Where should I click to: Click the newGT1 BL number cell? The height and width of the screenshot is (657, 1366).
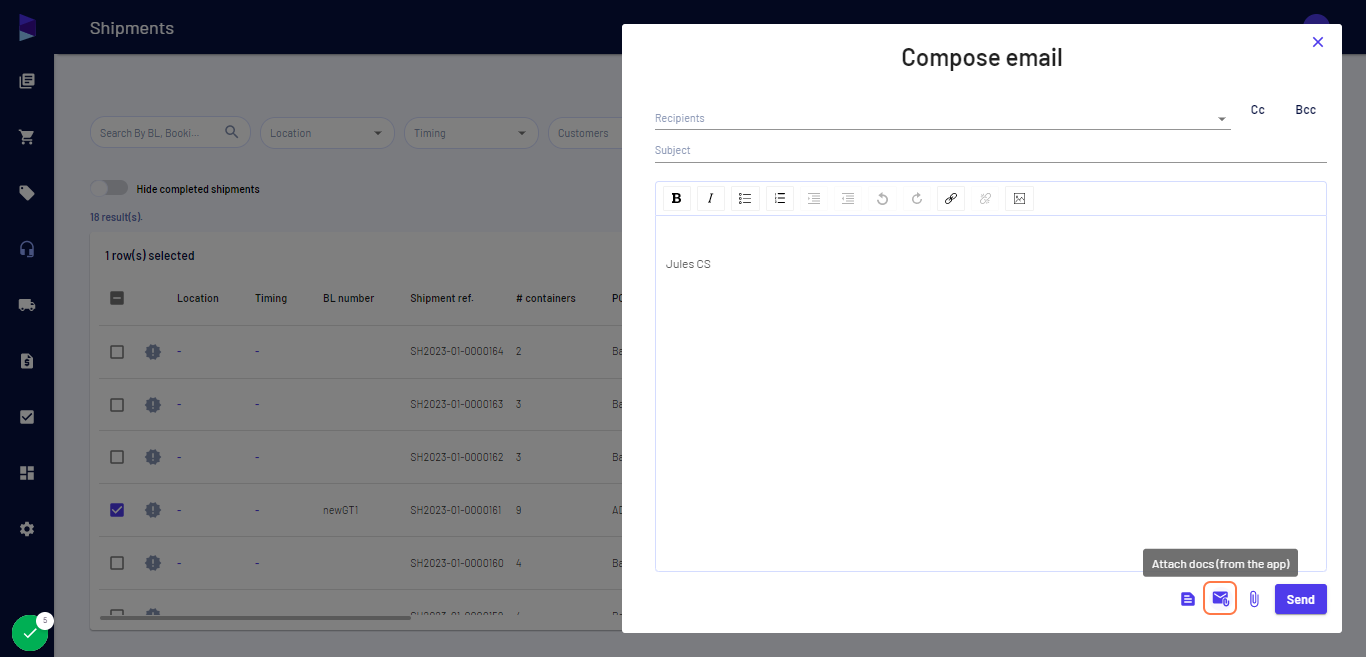click(x=341, y=510)
